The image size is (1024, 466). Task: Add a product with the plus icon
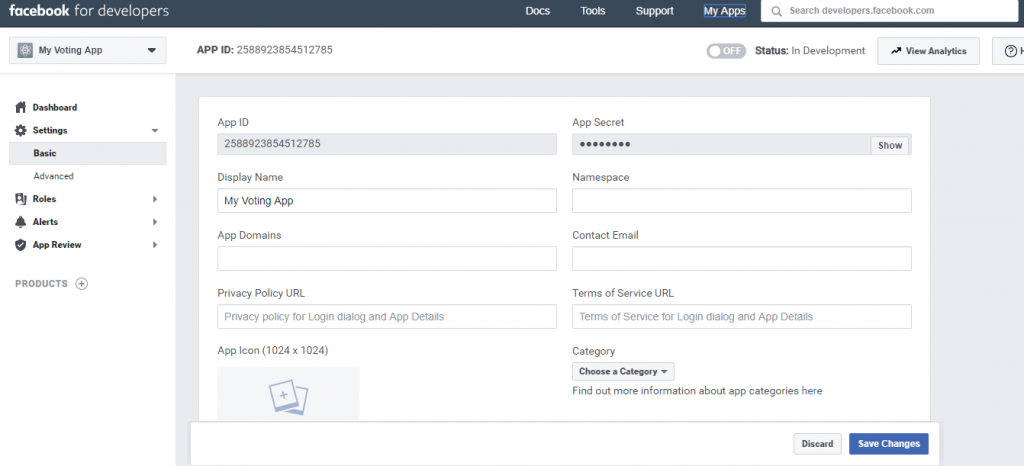coord(81,284)
